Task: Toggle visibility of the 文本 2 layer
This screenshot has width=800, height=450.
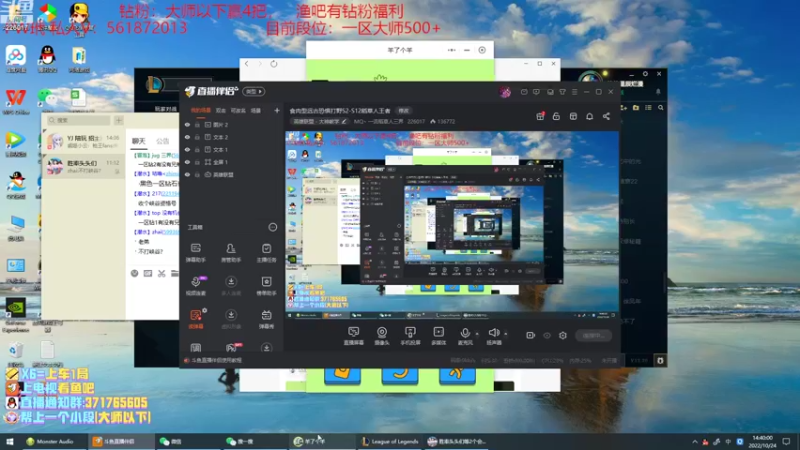Action: click(x=187, y=137)
